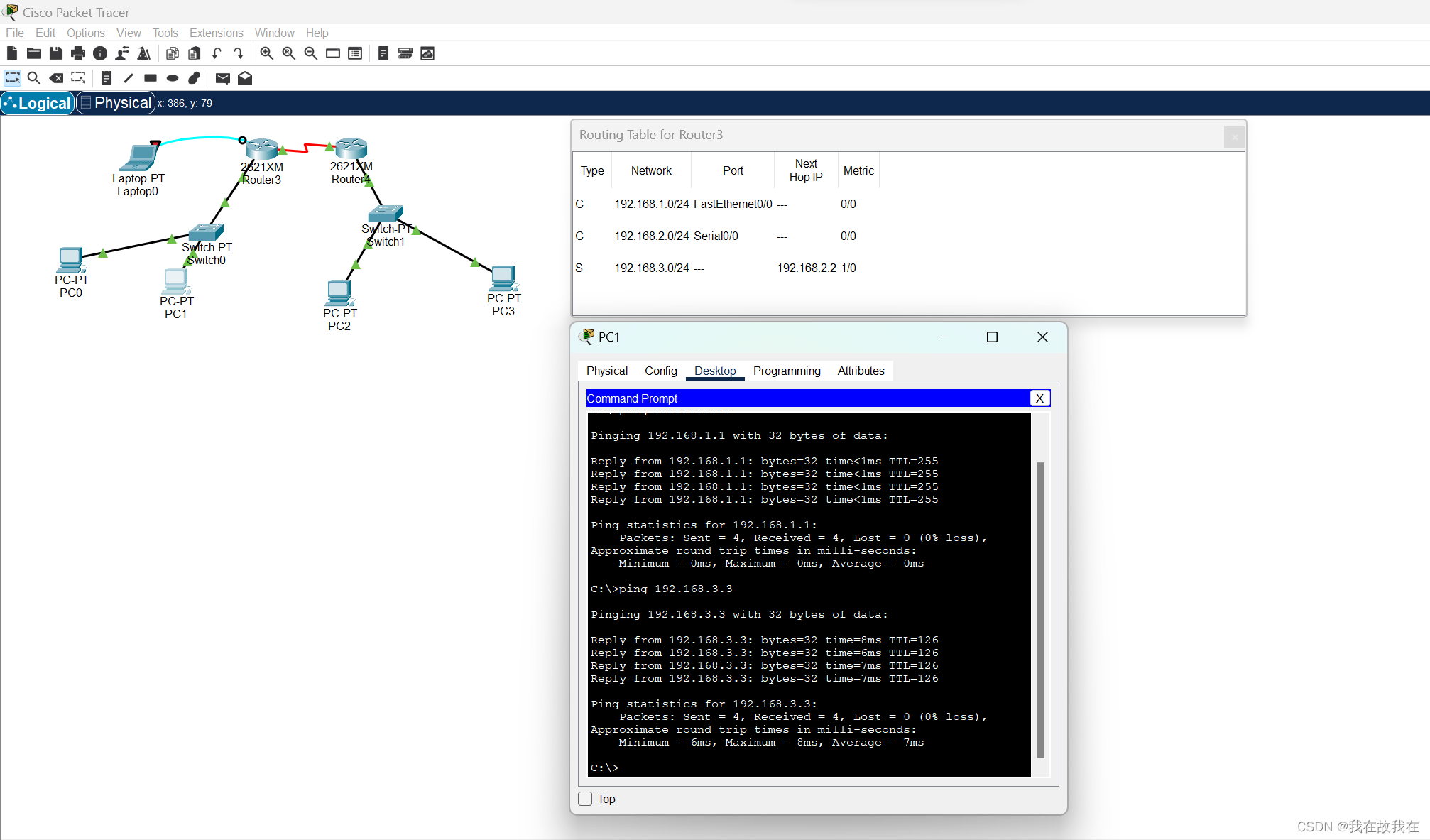Select the Draw Line tool
Image resolution: width=1430 pixels, height=840 pixels.
click(129, 78)
